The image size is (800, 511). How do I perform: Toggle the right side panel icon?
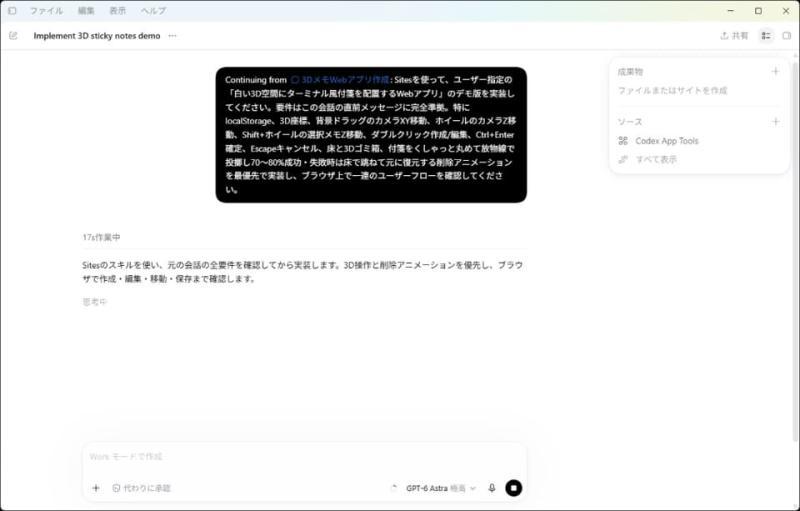coord(787,36)
